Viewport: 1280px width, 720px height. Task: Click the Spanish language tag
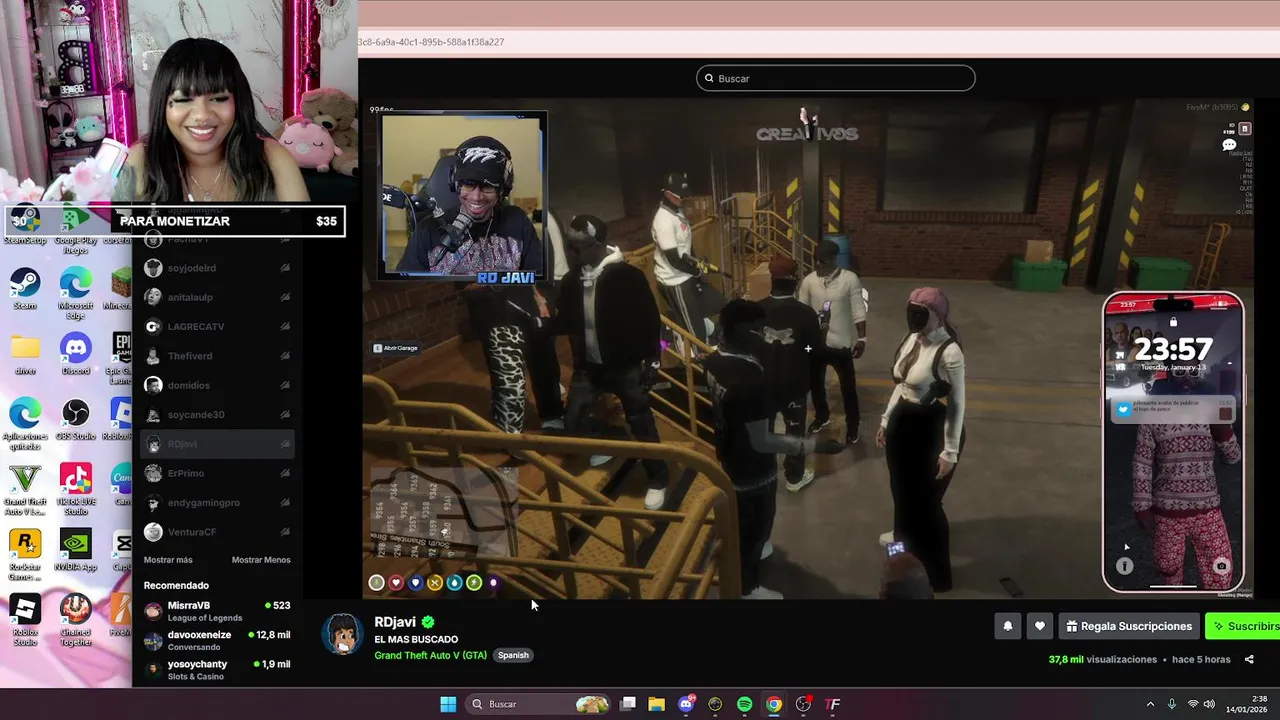513,655
